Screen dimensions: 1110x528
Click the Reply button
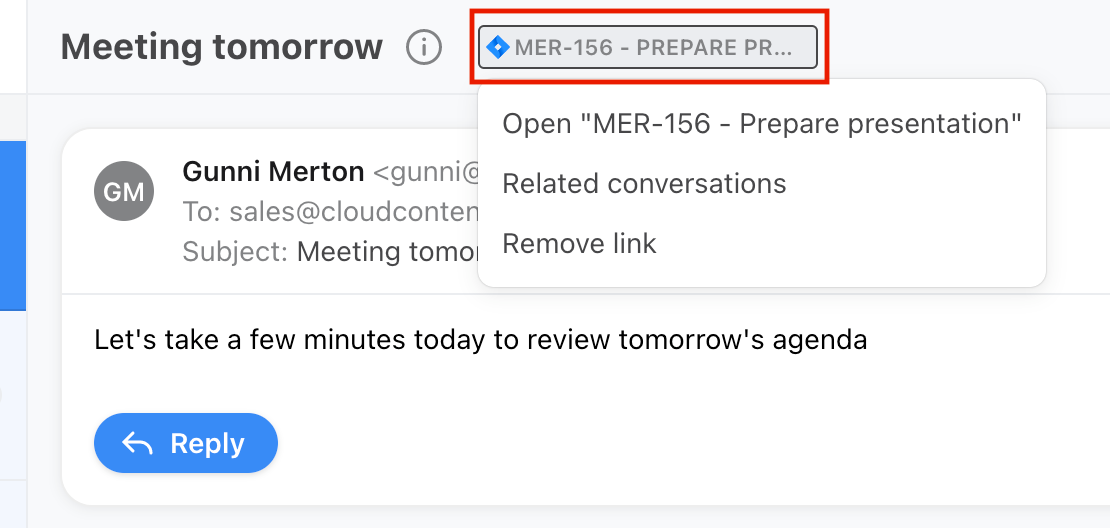click(185, 443)
